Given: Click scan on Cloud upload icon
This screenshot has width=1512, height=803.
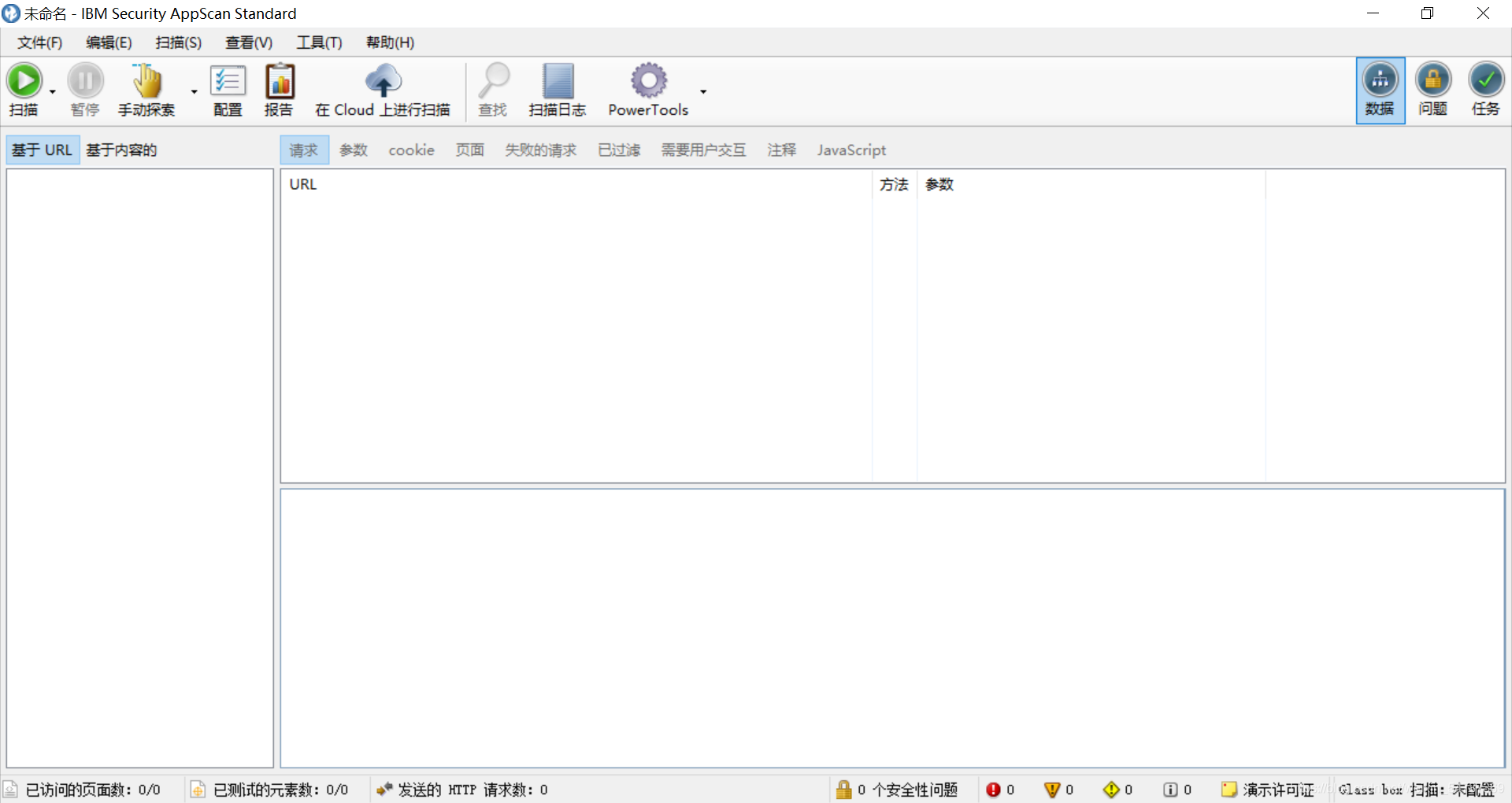Looking at the screenshot, I should pyautogui.click(x=384, y=80).
